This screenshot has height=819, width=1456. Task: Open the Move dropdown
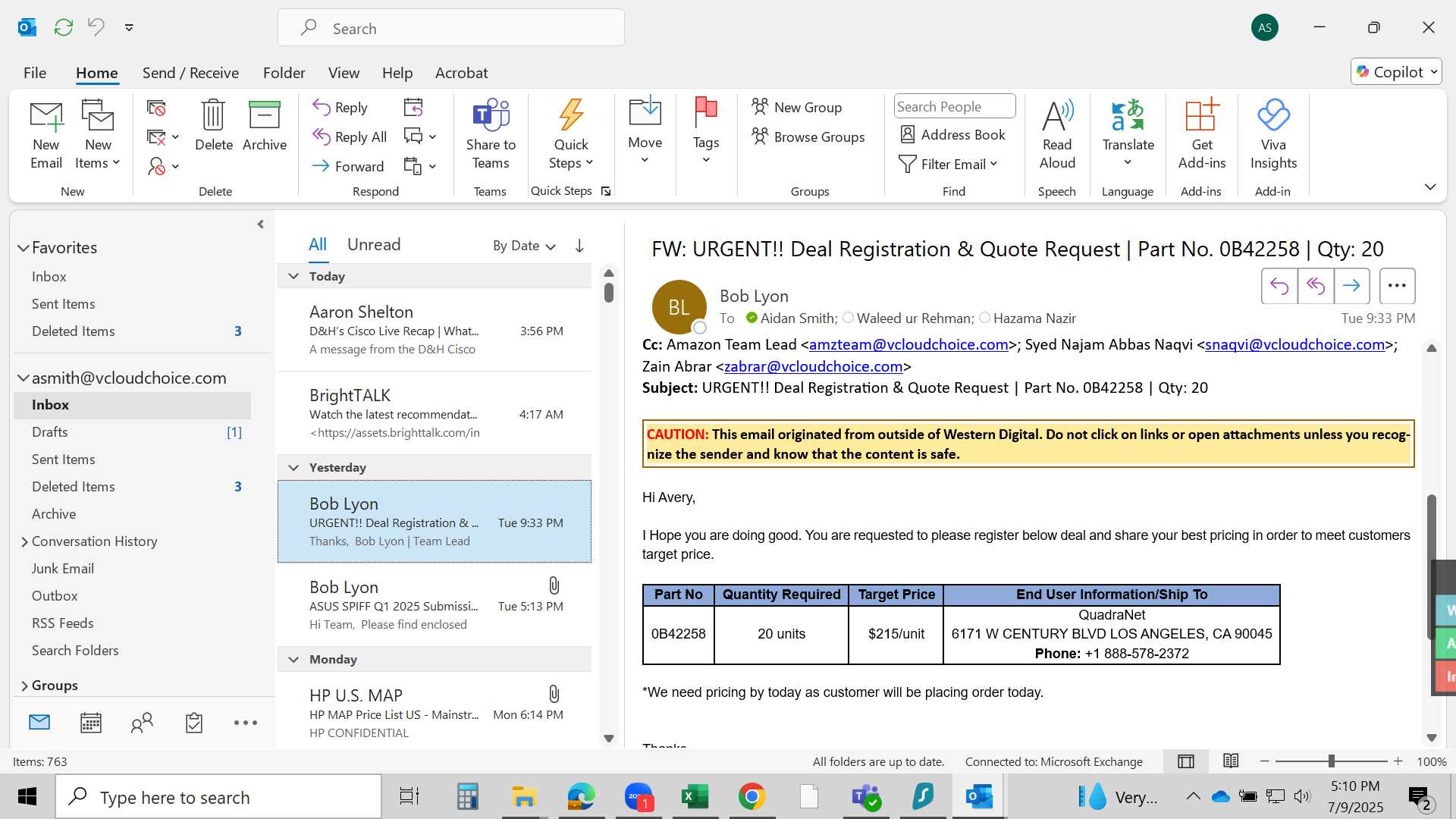coord(645,131)
